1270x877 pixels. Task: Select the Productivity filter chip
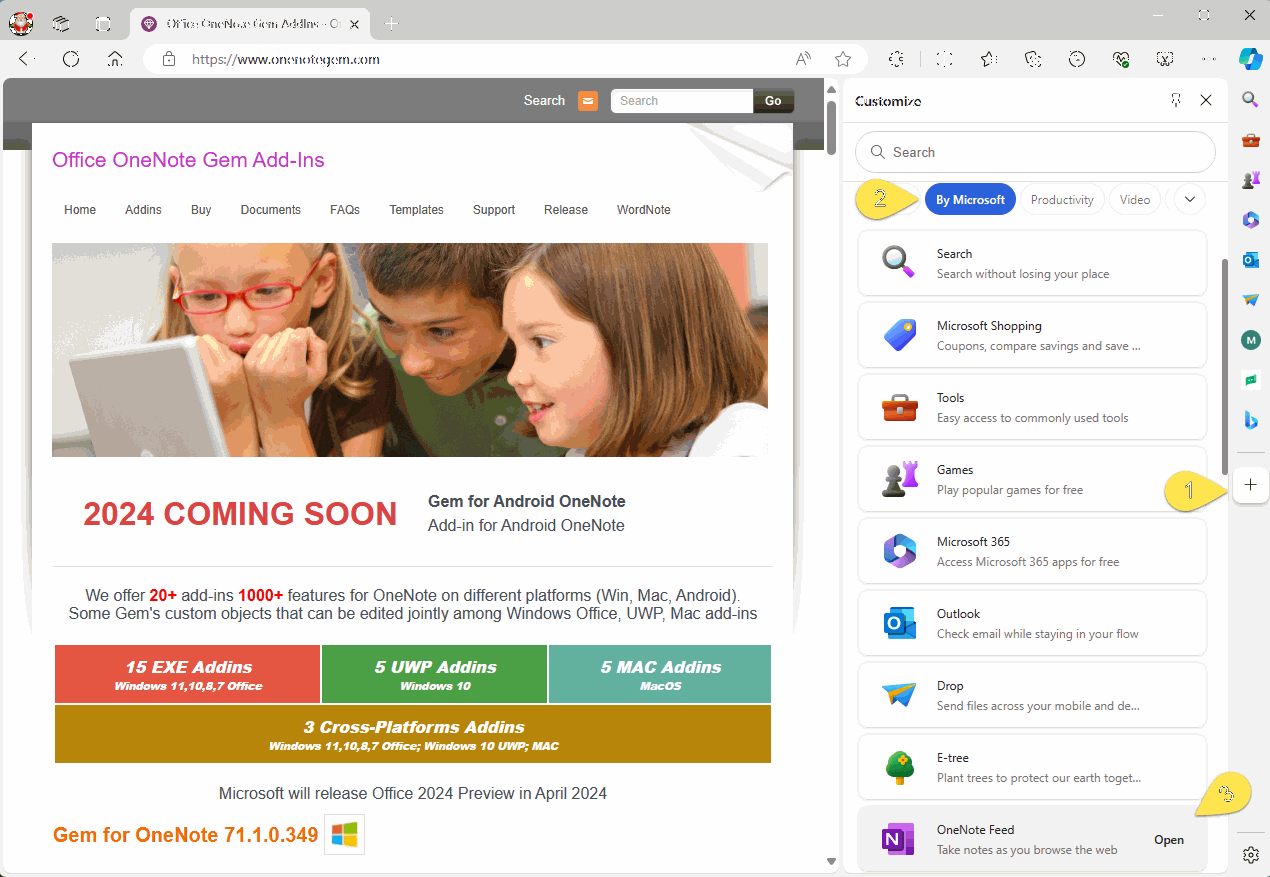tap(1062, 200)
